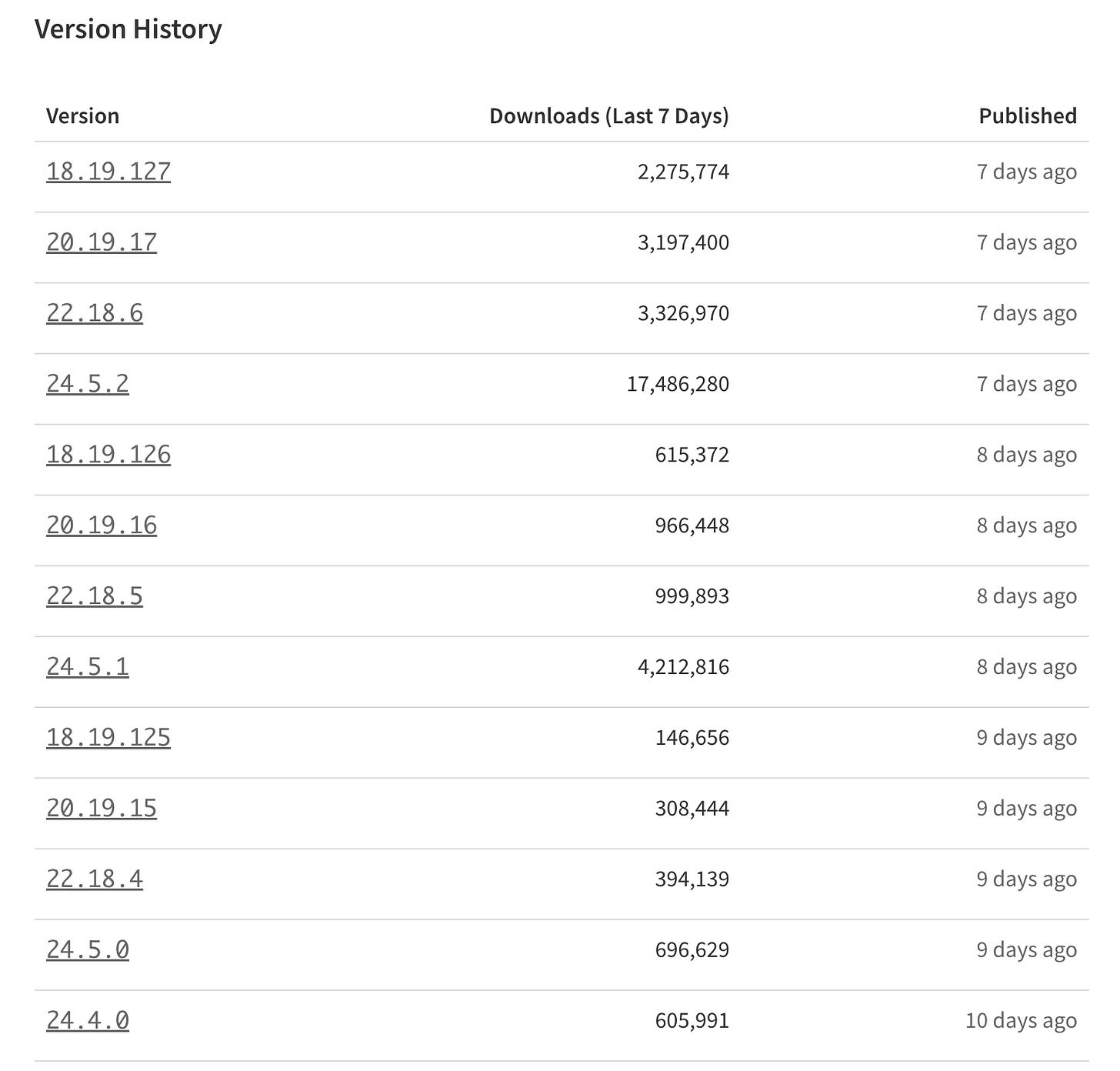The height and width of the screenshot is (1071, 1120).
Task: Open version 20.19.17 details
Action: pyautogui.click(x=101, y=242)
